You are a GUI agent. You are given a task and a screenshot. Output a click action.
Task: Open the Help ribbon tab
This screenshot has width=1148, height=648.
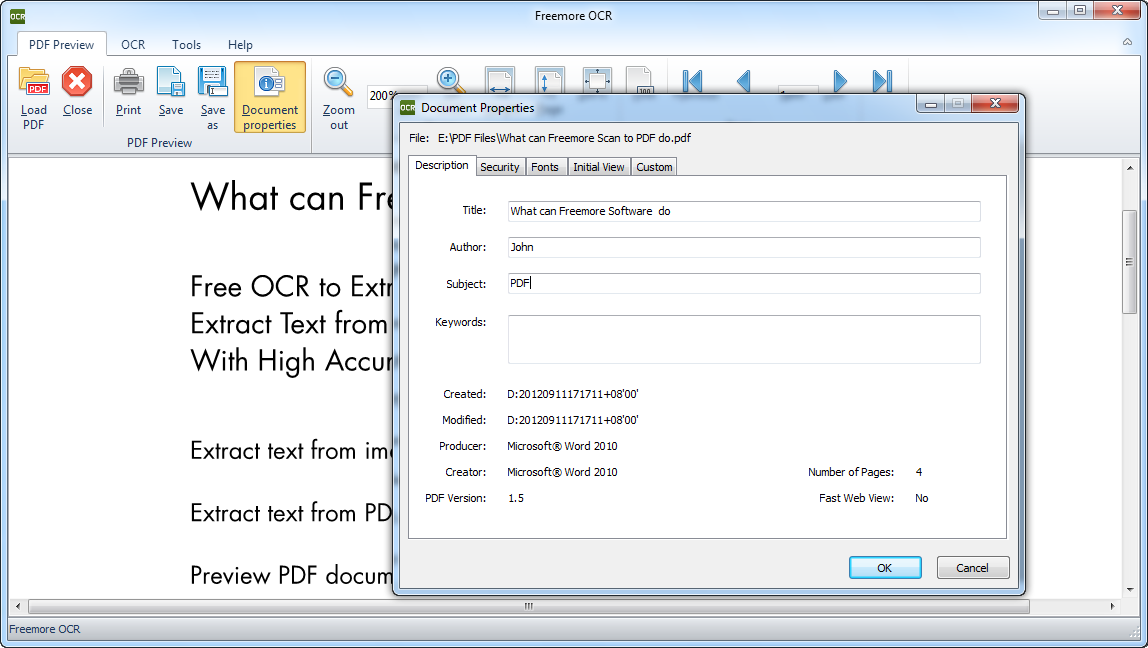(x=240, y=45)
